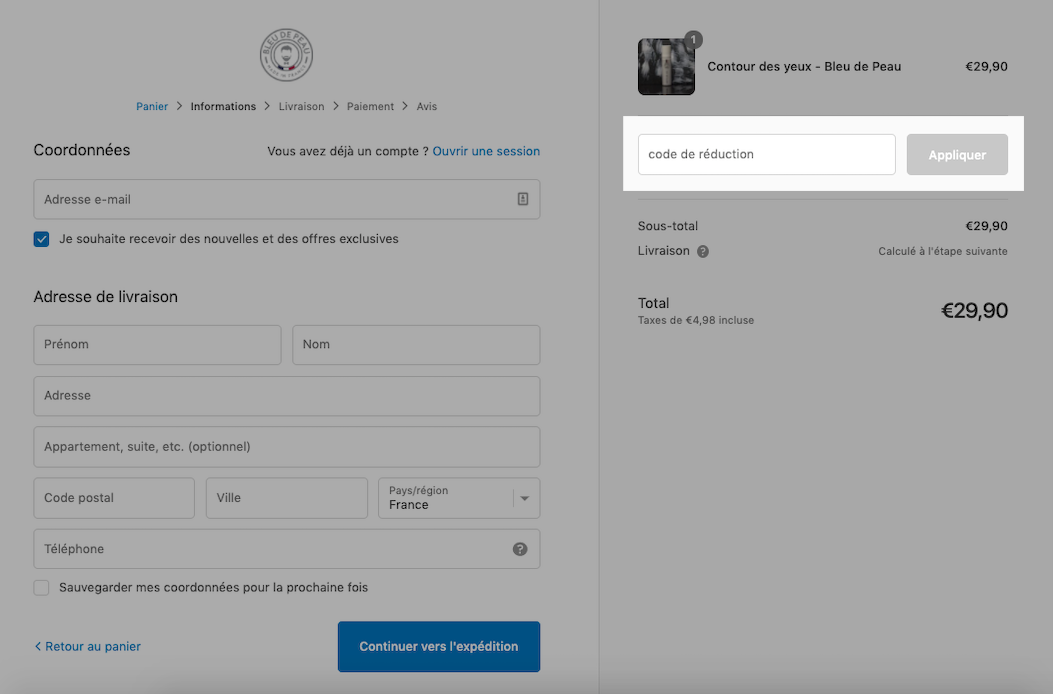Click the Appliquer discount button
The width and height of the screenshot is (1053, 694).
click(957, 155)
